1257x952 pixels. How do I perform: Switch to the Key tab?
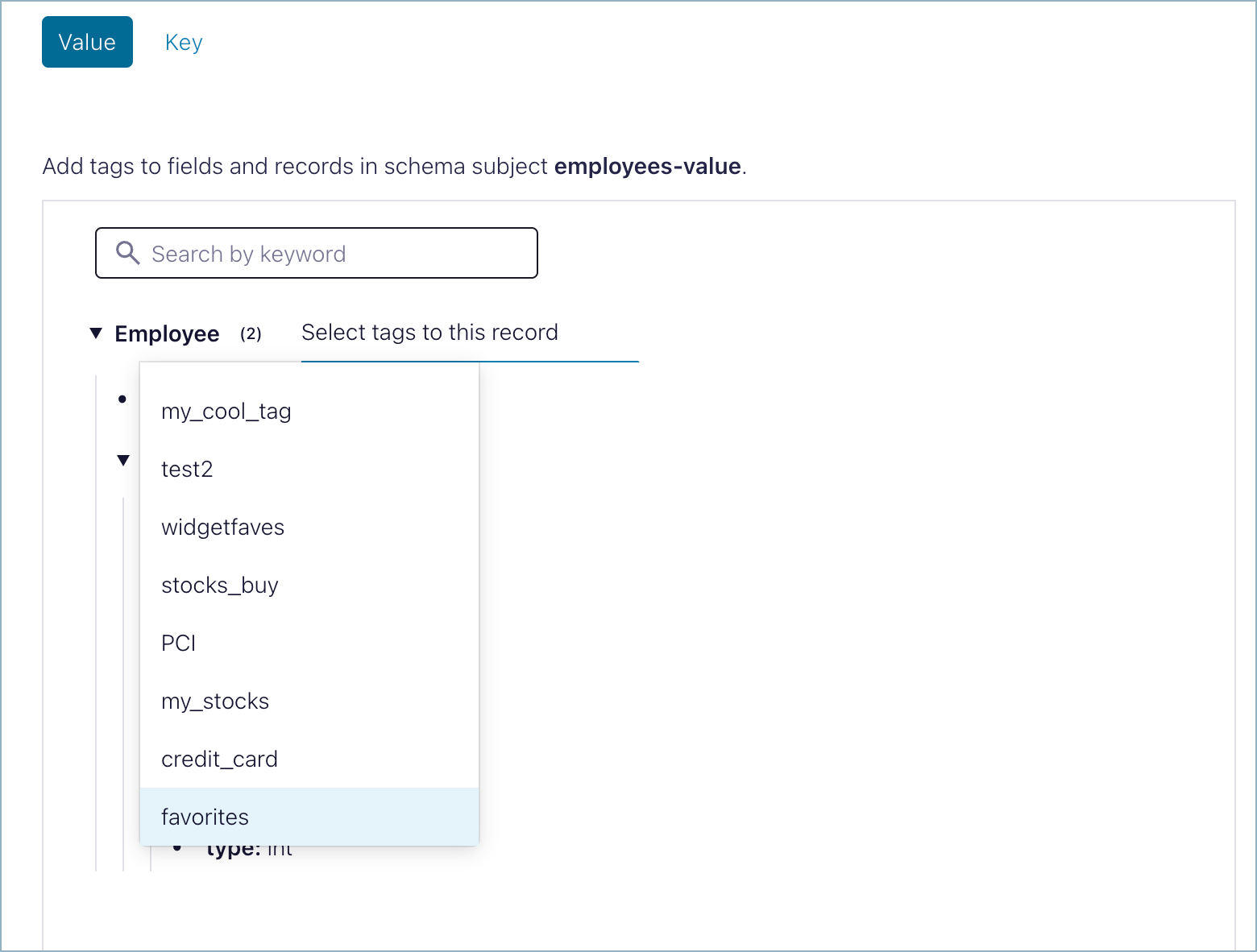184,42
